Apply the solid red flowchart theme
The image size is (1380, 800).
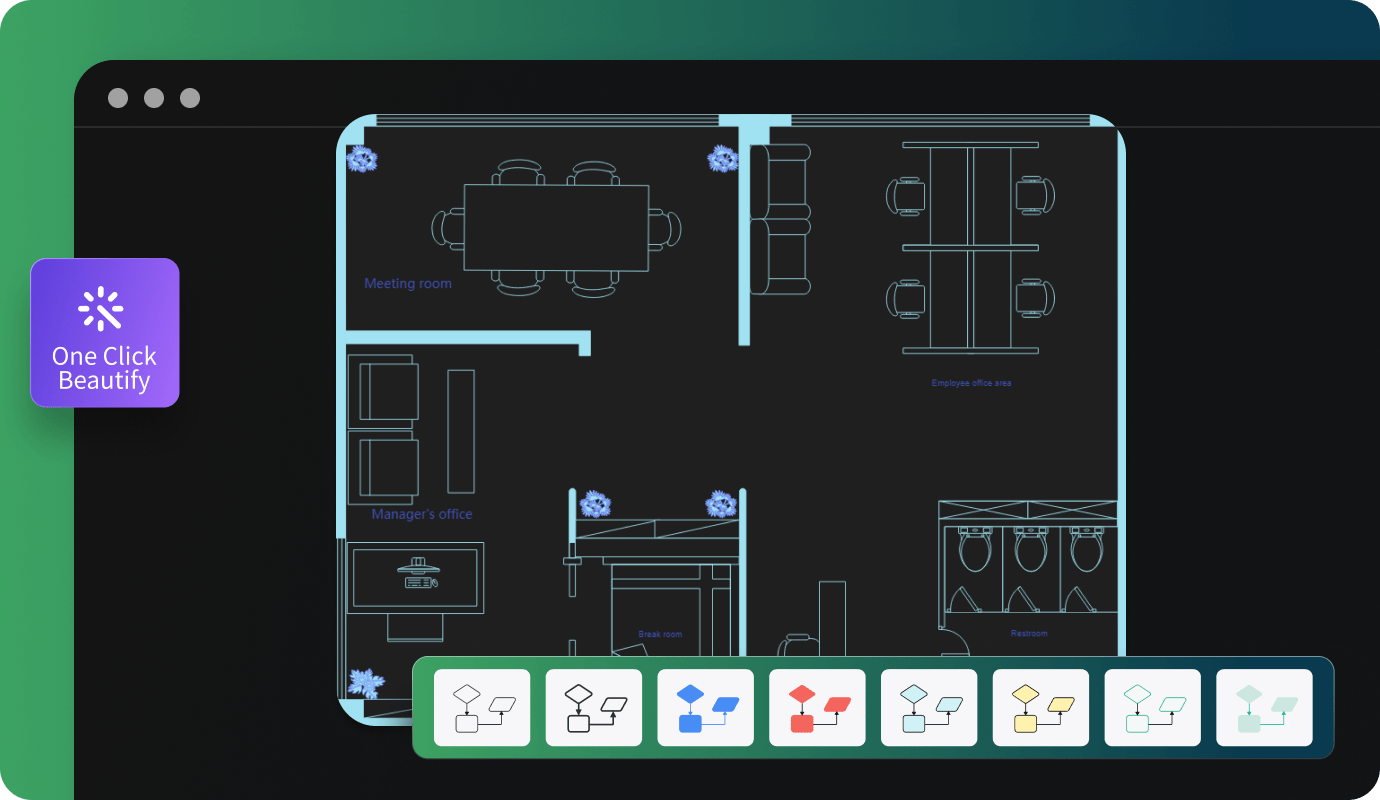coord(817,708)
